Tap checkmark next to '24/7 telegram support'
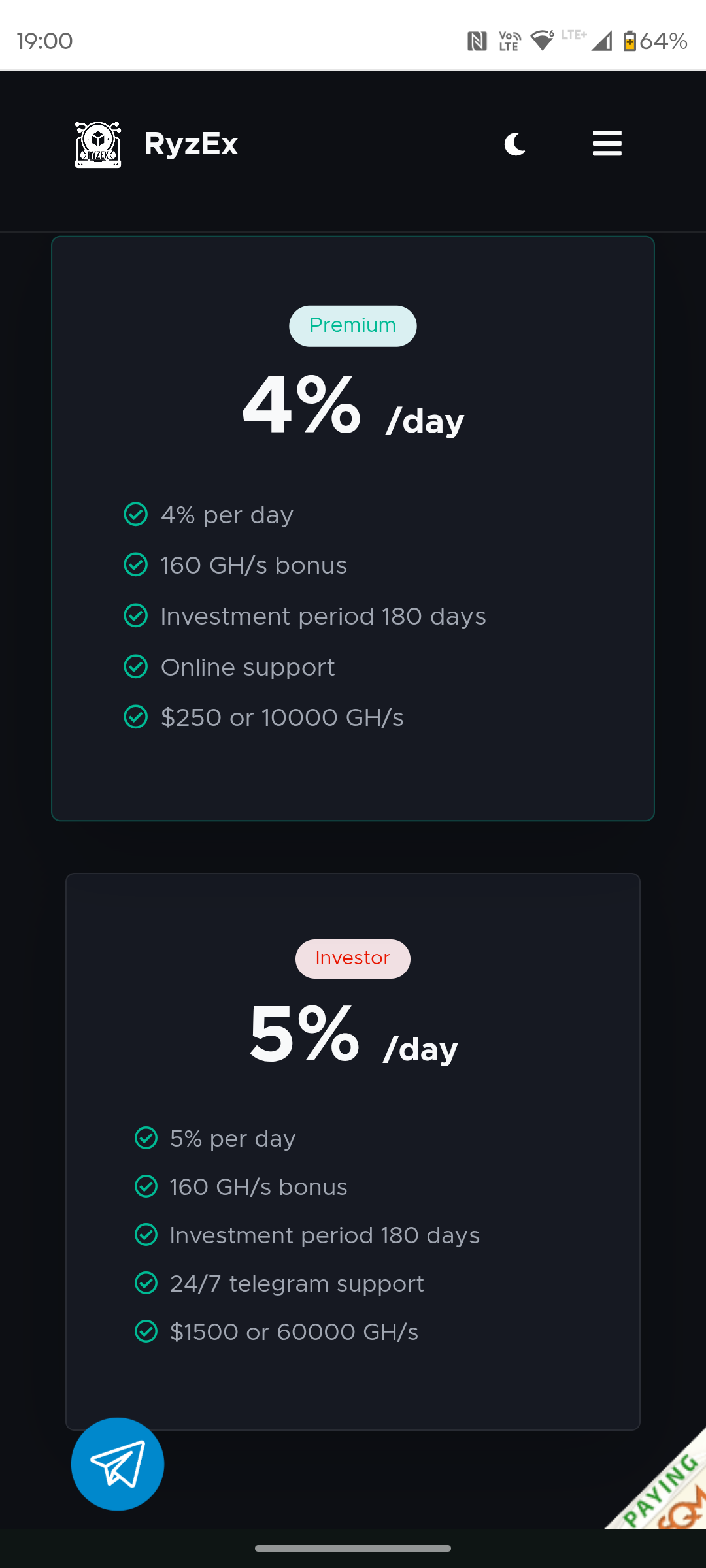The width and height of the screenshot is (706, 1568). 146,1282
